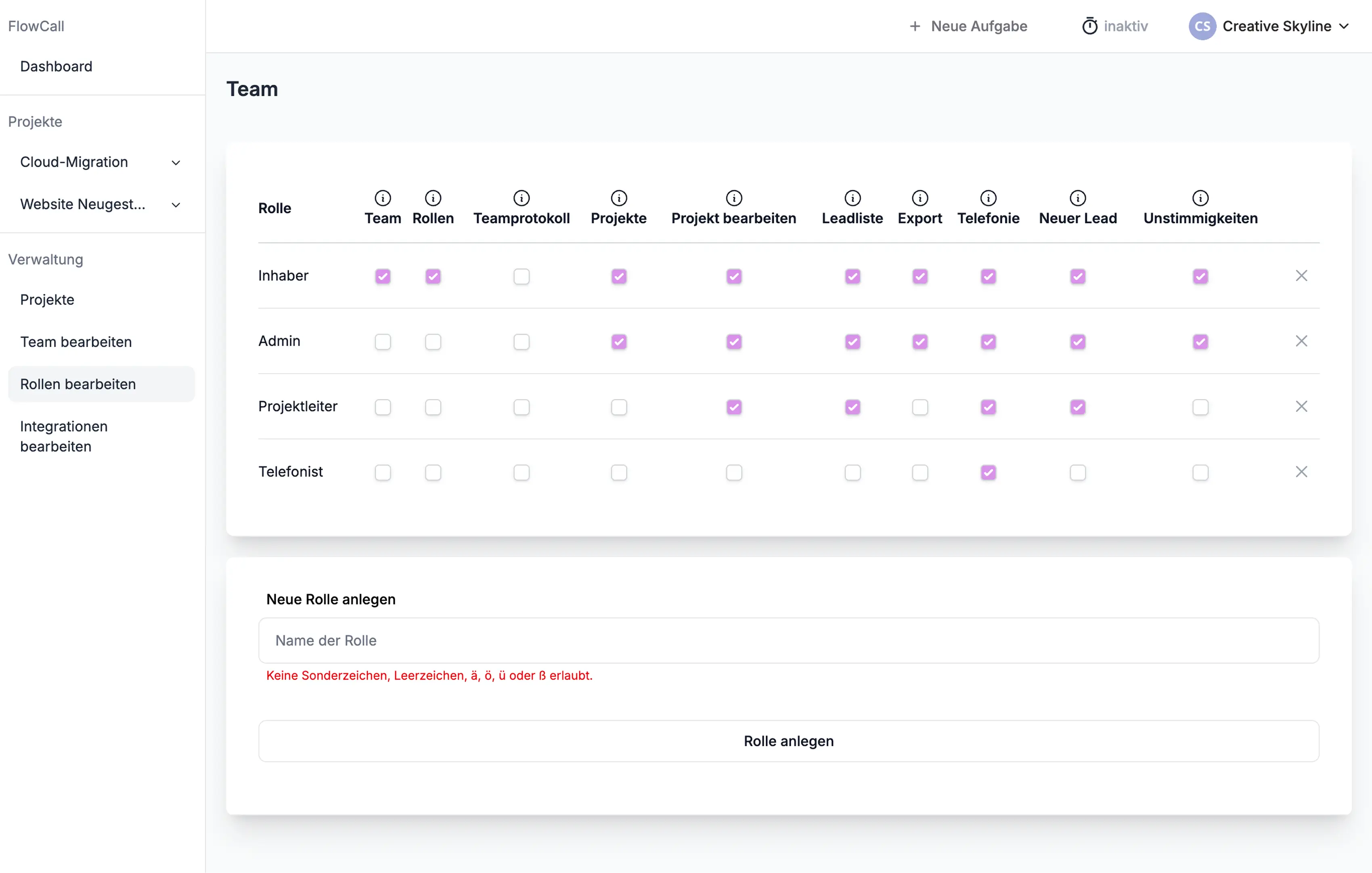Click the CS user avatar icon
Image resolution: width=1372 pixels, height=873 pixels.
pos(1202,26)
